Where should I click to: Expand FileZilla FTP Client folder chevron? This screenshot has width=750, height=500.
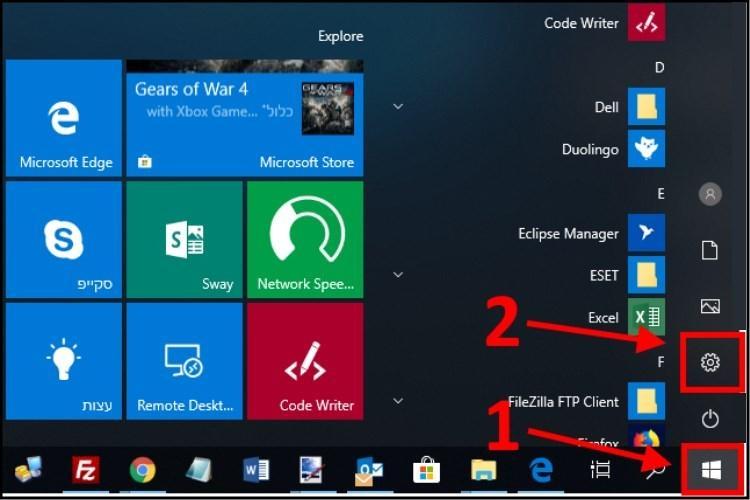pos(398,401)
